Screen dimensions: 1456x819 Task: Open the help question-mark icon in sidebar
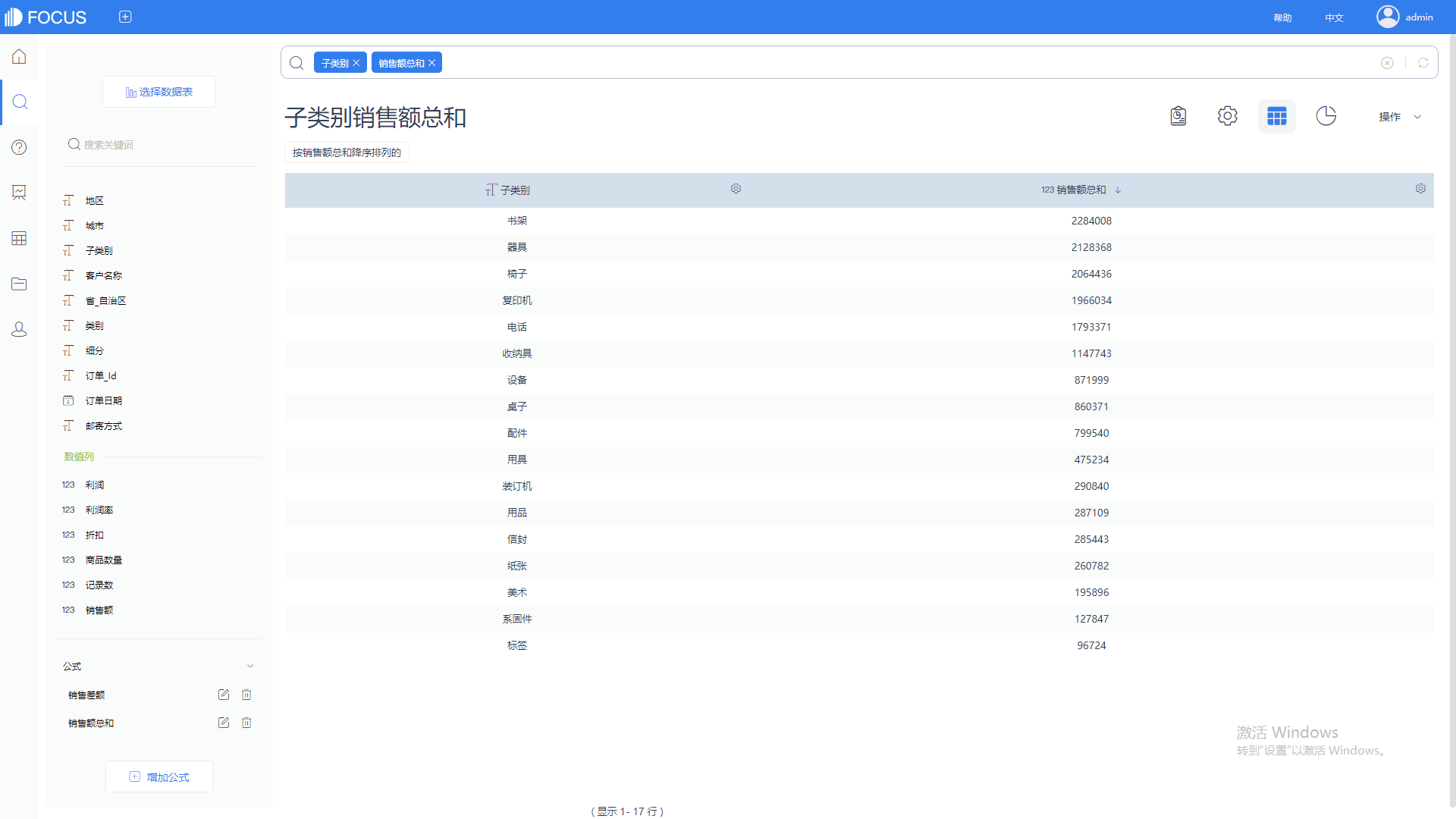[19, 147]
